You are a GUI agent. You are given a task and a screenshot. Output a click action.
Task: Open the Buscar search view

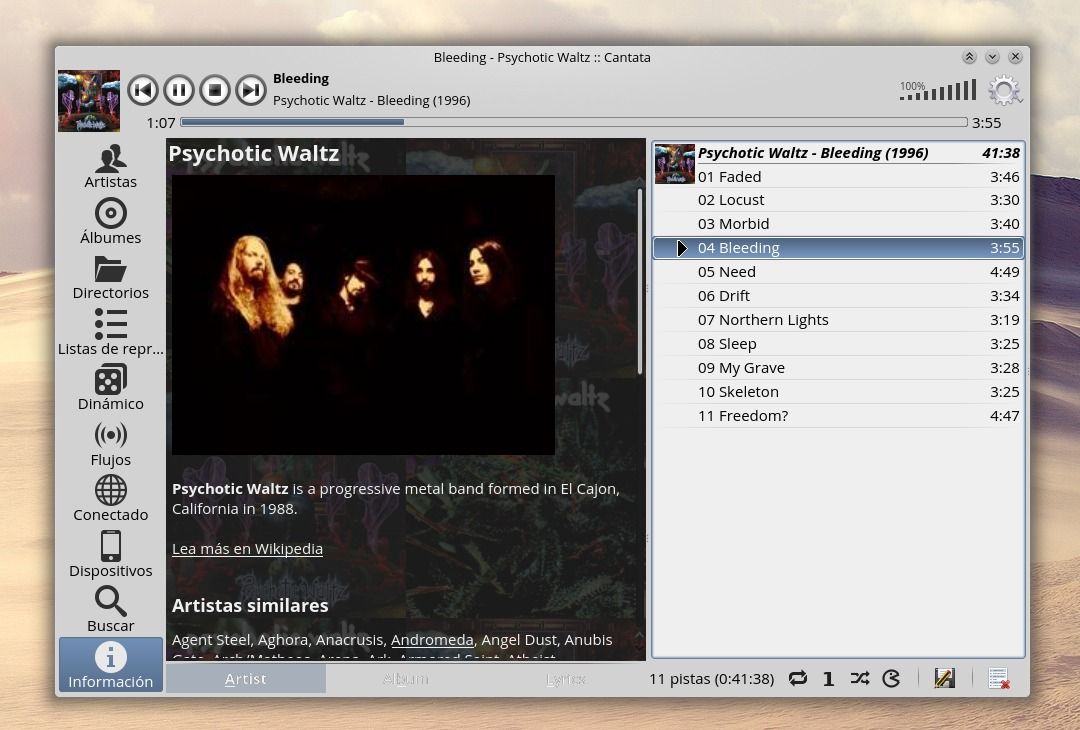pyautogui.click(x=110, y=610)
